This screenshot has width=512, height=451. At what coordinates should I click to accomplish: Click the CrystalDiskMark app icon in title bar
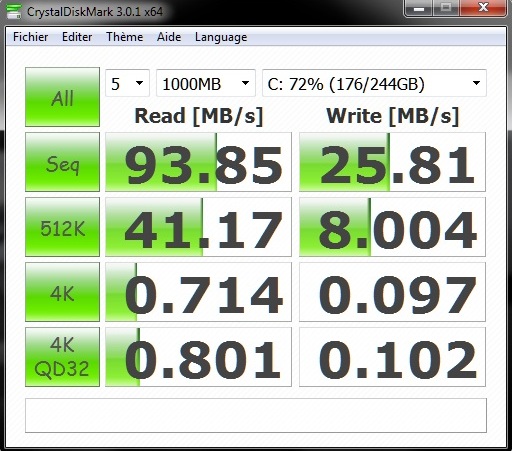(x=14, y=11)
